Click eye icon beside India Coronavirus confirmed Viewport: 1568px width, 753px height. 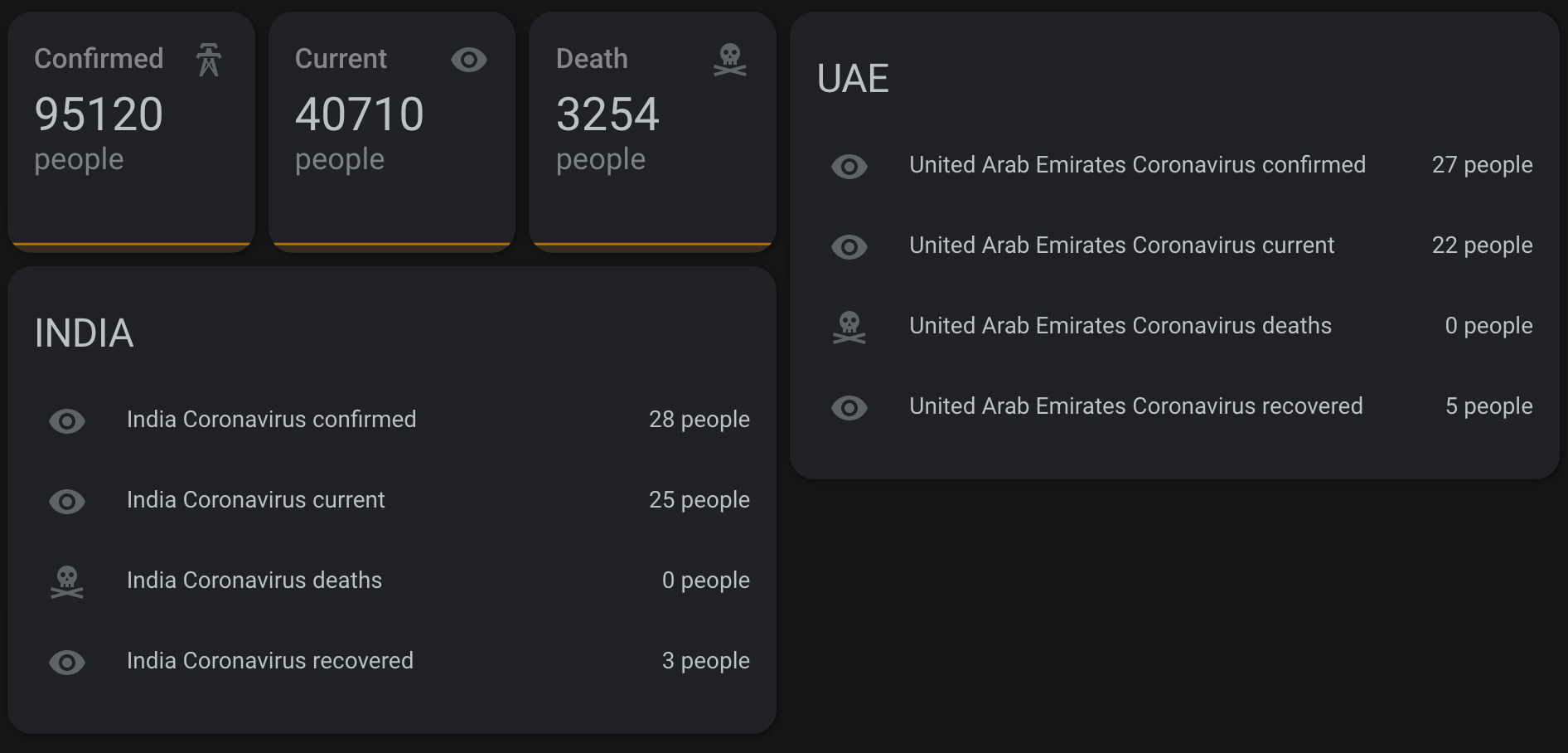[x=67, y=421]
